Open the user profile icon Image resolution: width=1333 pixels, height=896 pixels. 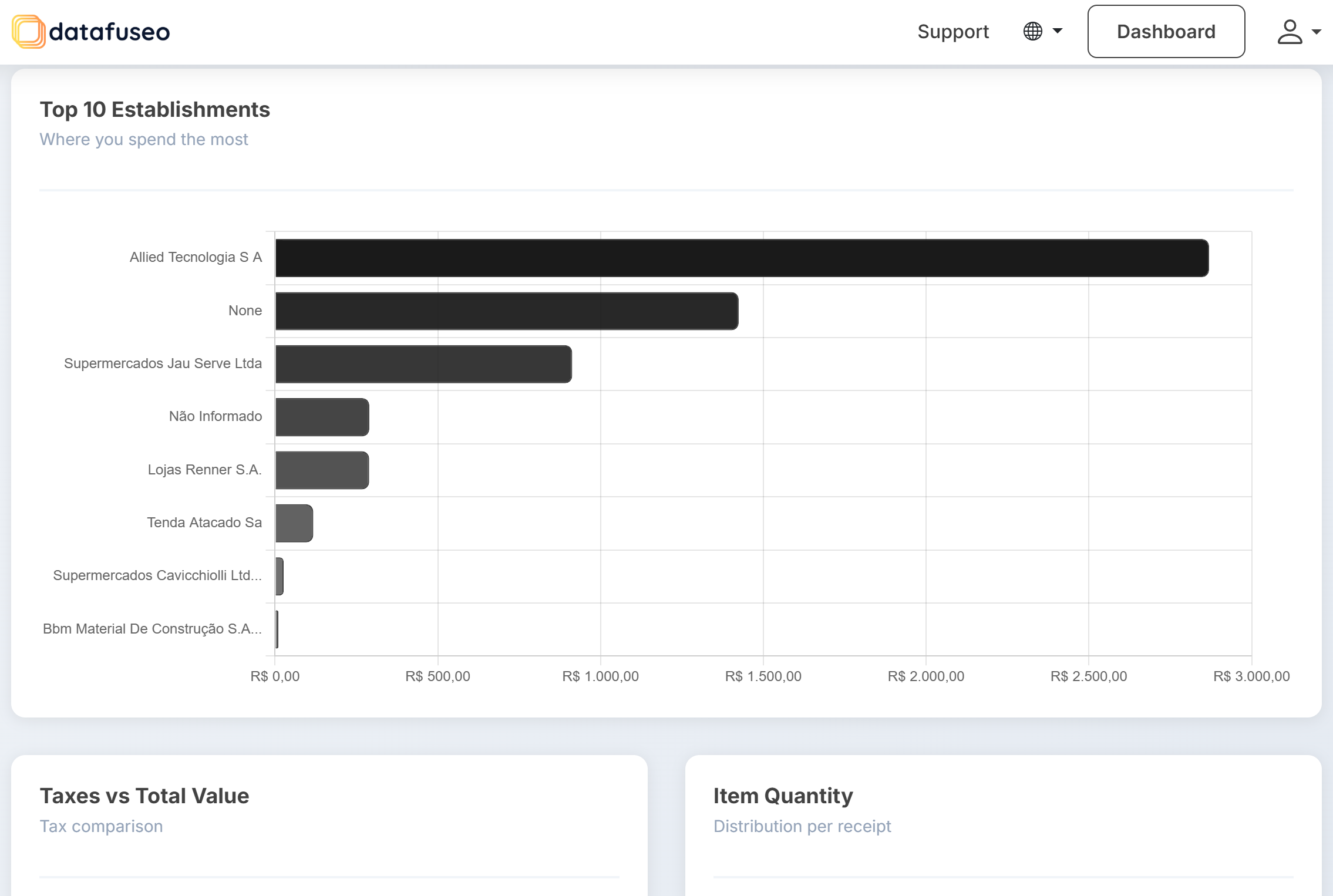1289,32
